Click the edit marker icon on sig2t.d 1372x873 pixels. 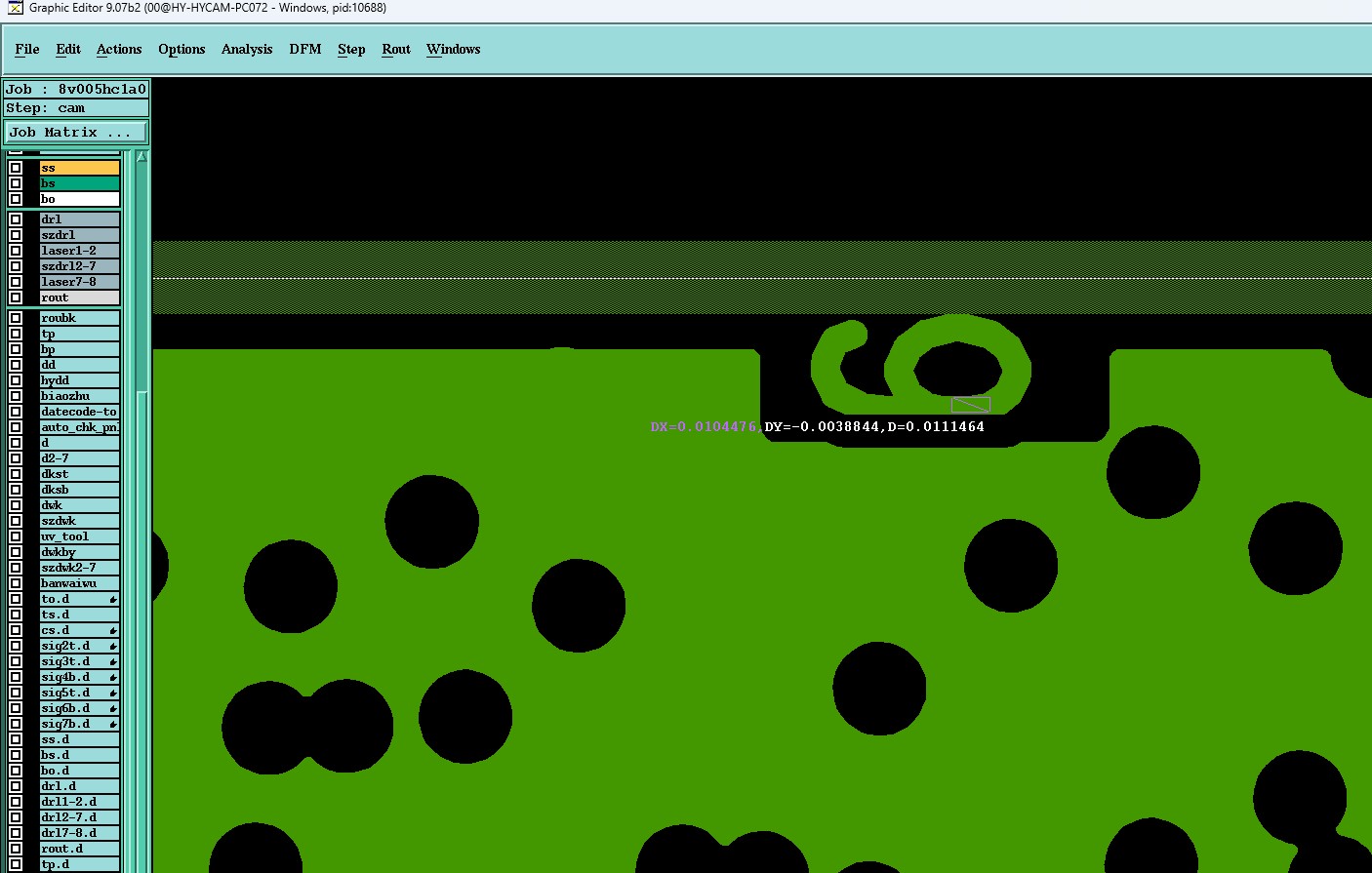(113, 646)
